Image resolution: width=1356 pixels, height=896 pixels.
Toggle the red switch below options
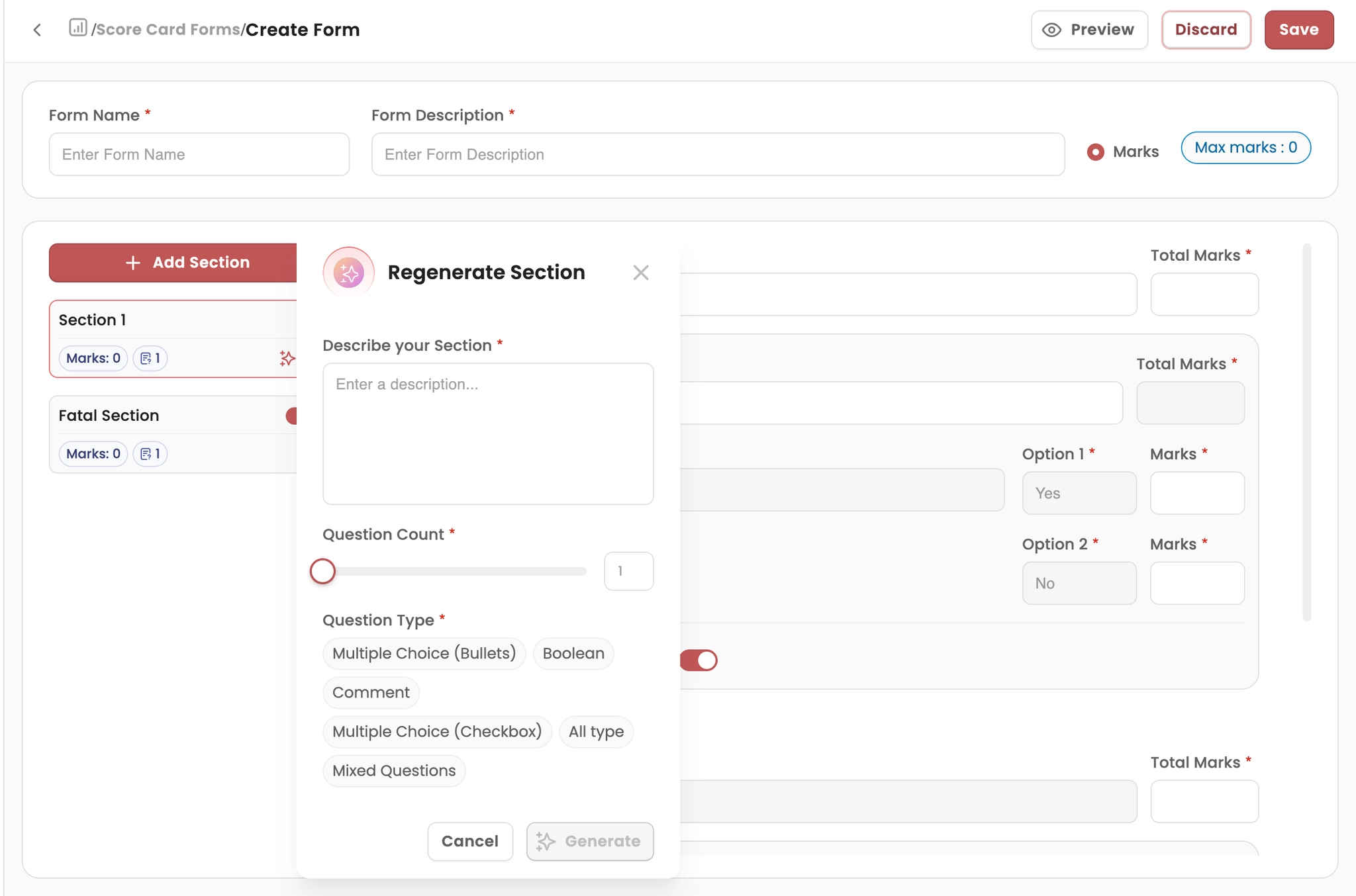(x=699, y=660)
